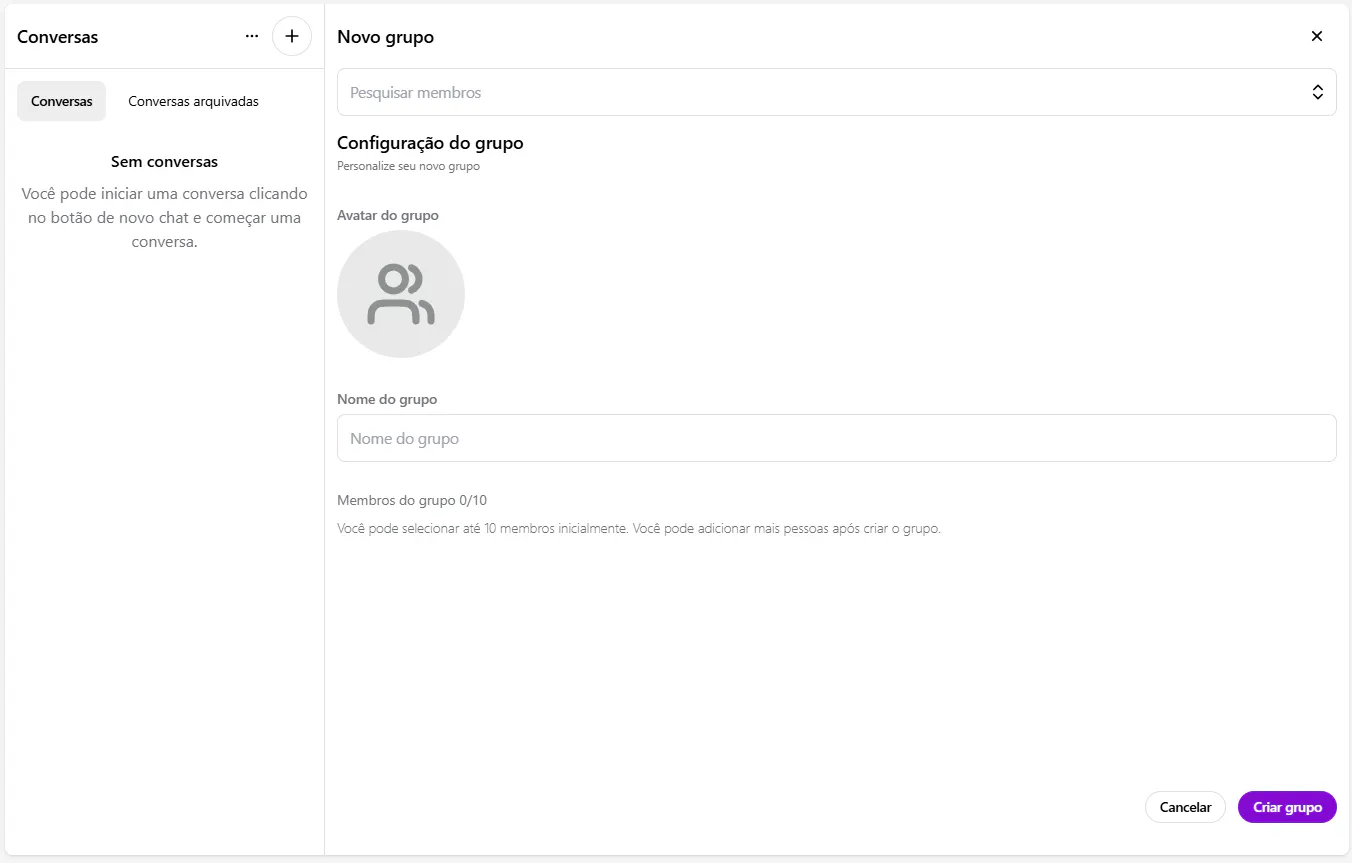Click the Sem conversas empty-state heading
Image resolution: width=1352 pixels, height=863 pixels.
pos(164,162)
